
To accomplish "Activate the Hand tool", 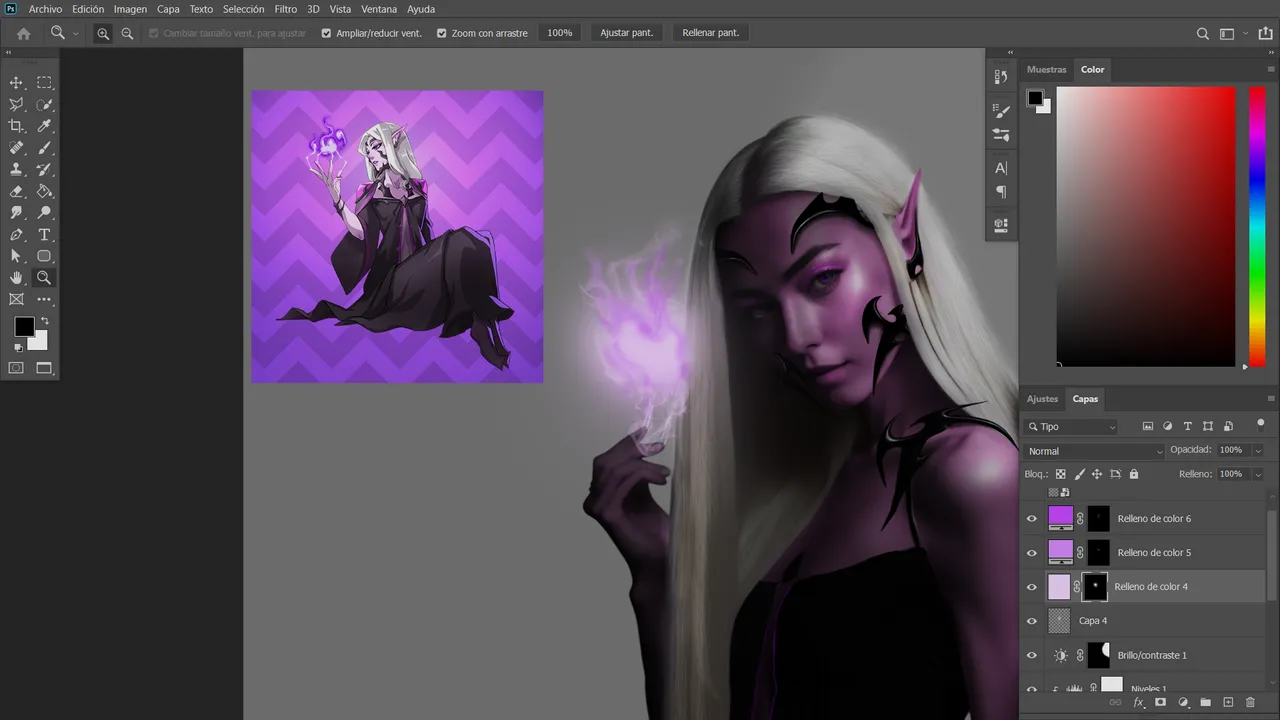I will tap(16, 278).
